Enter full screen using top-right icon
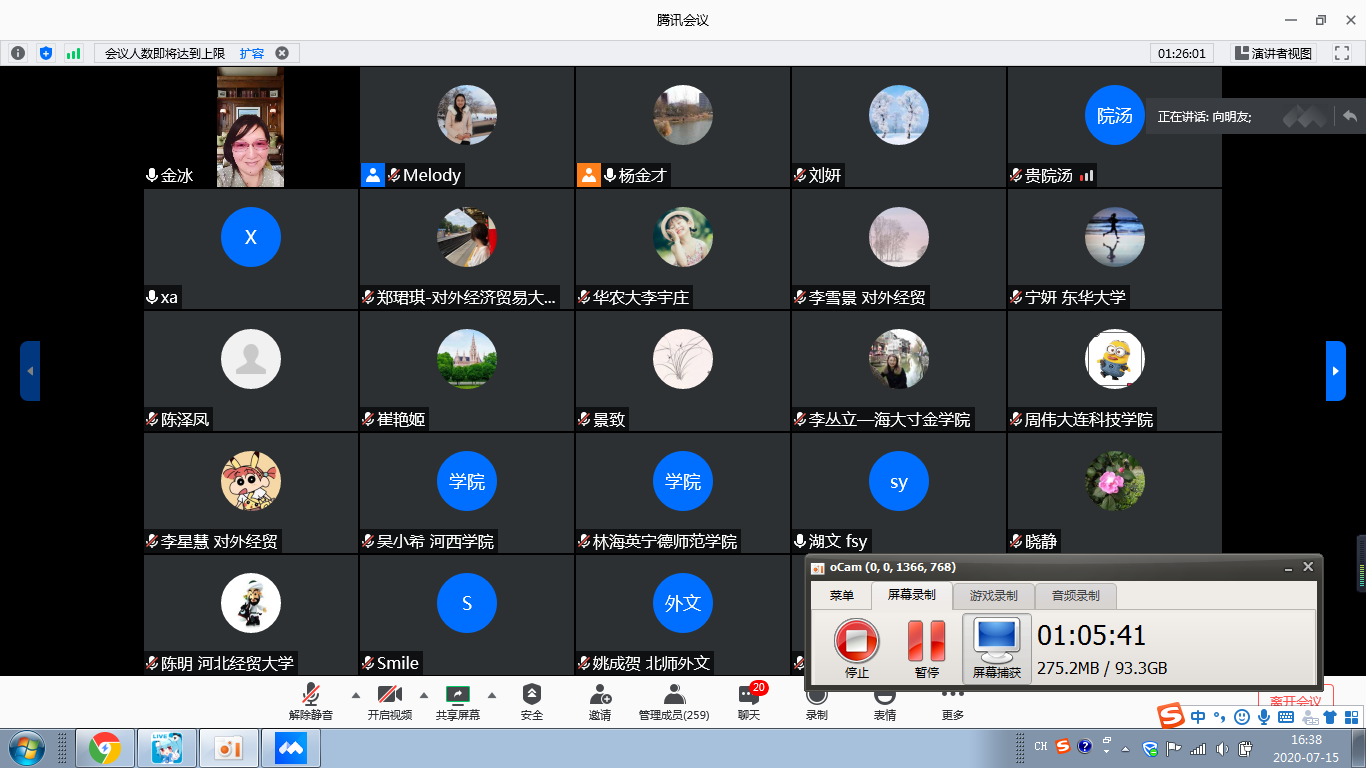Image resolution: width=1366 pixels, height=768 pixels. point(1341,53)
